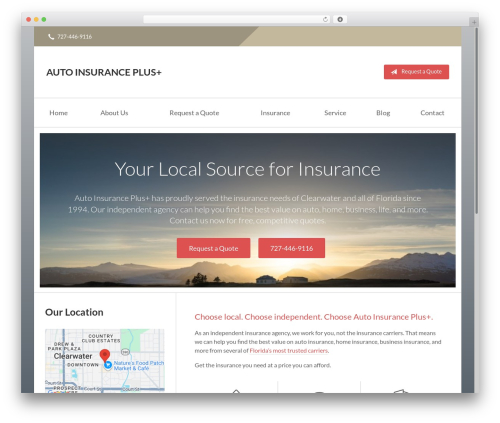The width and height of the screenshot is (500, 423).
Task: Open the Service menu item
Action: pyautogui.click(x=335, y=113)
